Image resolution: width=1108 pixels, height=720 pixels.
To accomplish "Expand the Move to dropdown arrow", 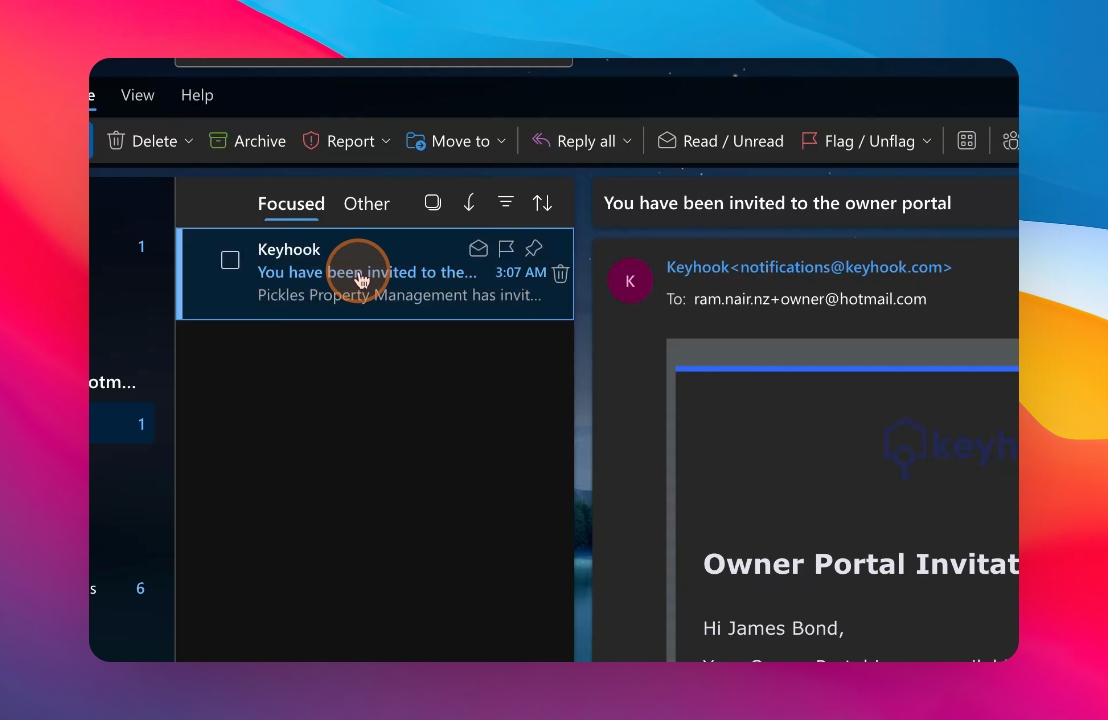I will coord(502,141).
